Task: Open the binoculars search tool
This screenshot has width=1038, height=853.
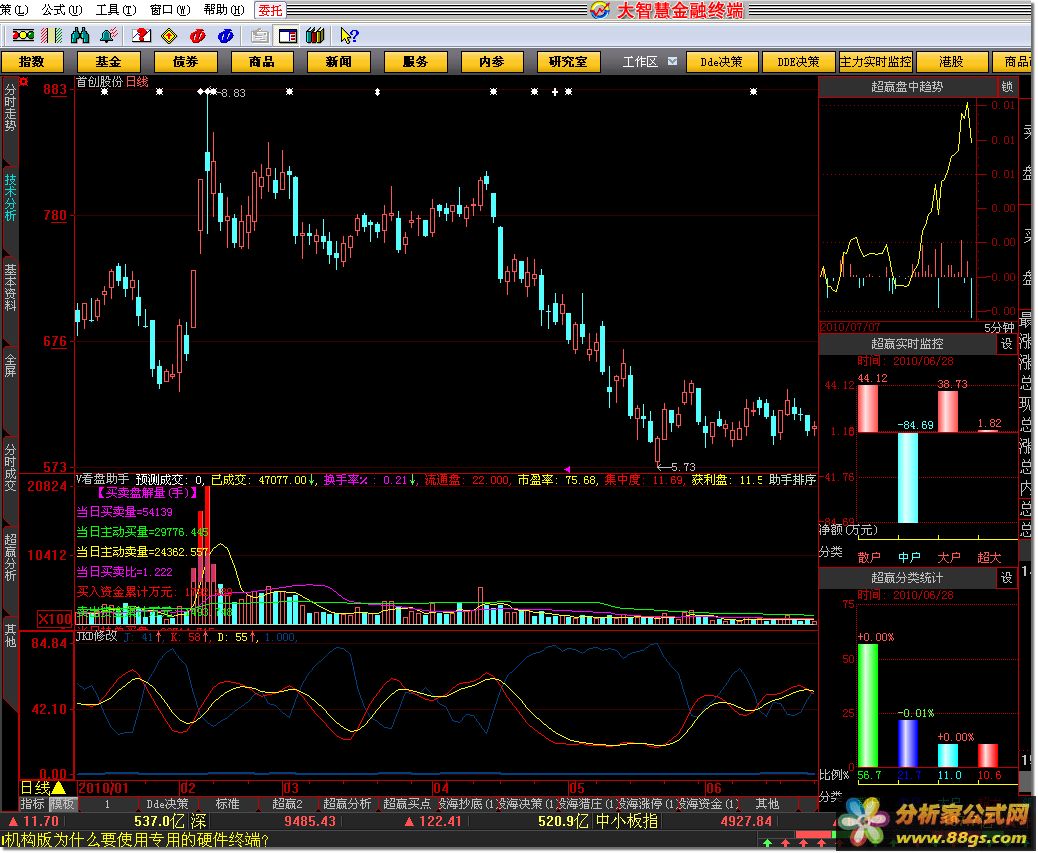Action: [80, 35]
